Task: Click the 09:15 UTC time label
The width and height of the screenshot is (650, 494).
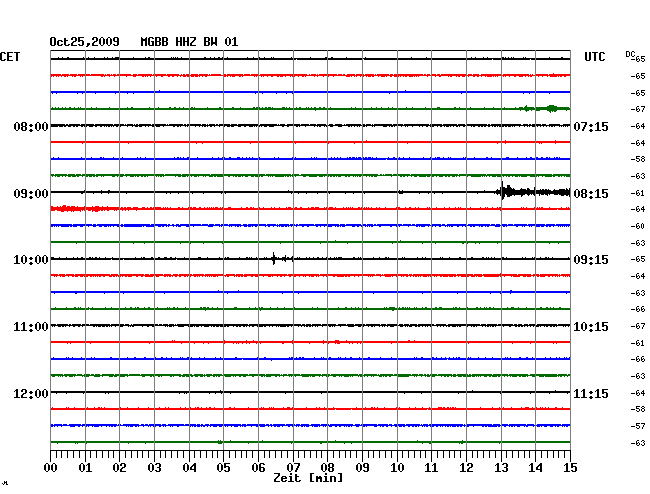Action: click(591, 260)
